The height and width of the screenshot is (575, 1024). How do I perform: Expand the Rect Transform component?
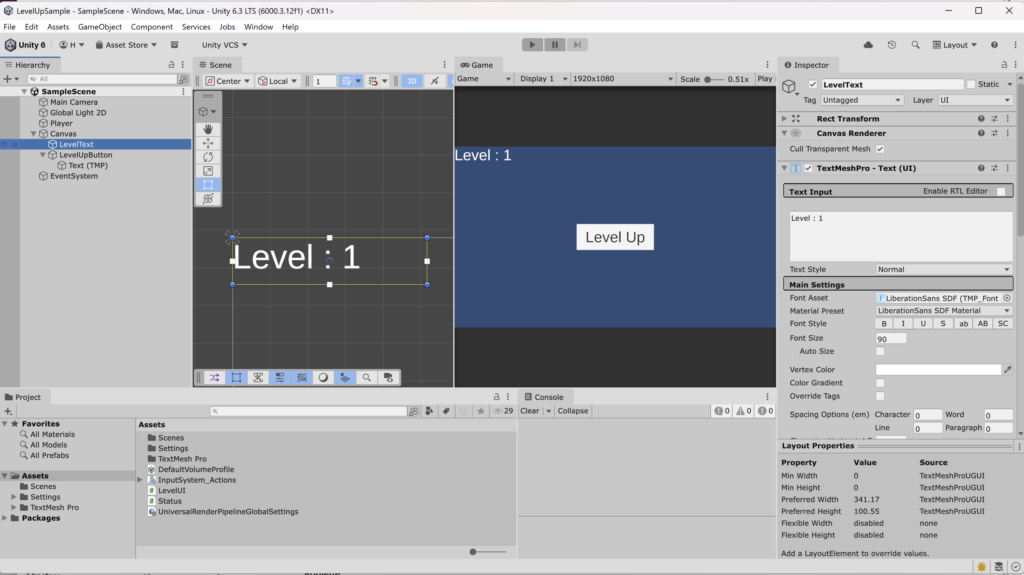click(x=785, y=119)
